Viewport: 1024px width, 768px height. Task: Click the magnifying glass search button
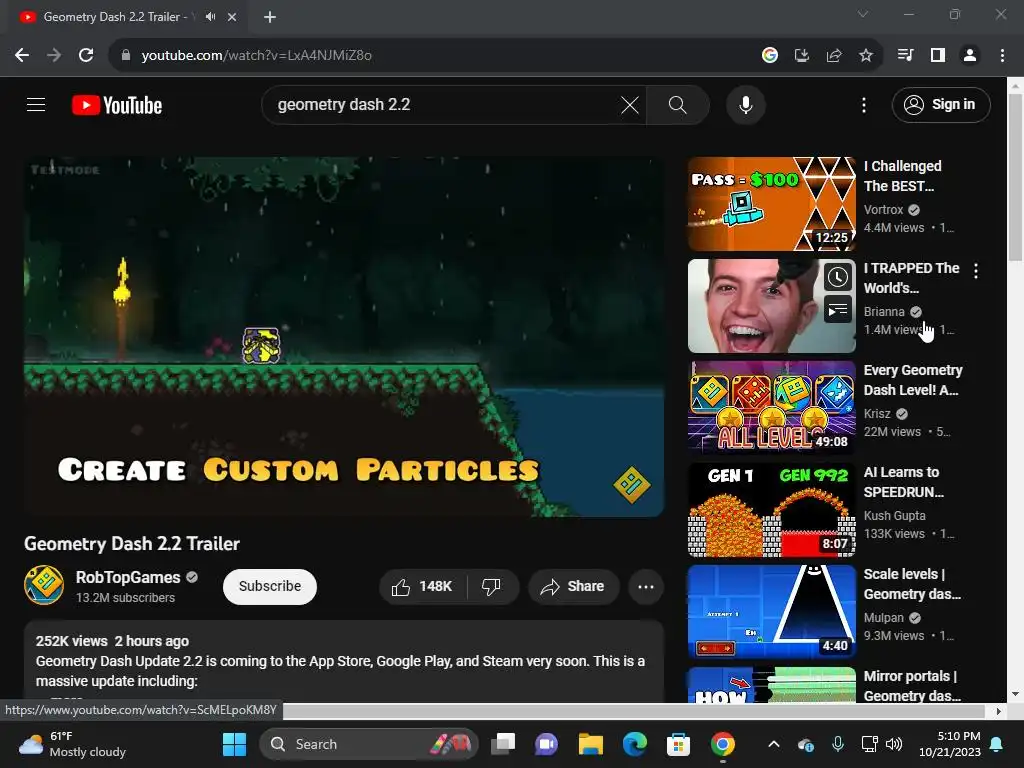point(678,104)
